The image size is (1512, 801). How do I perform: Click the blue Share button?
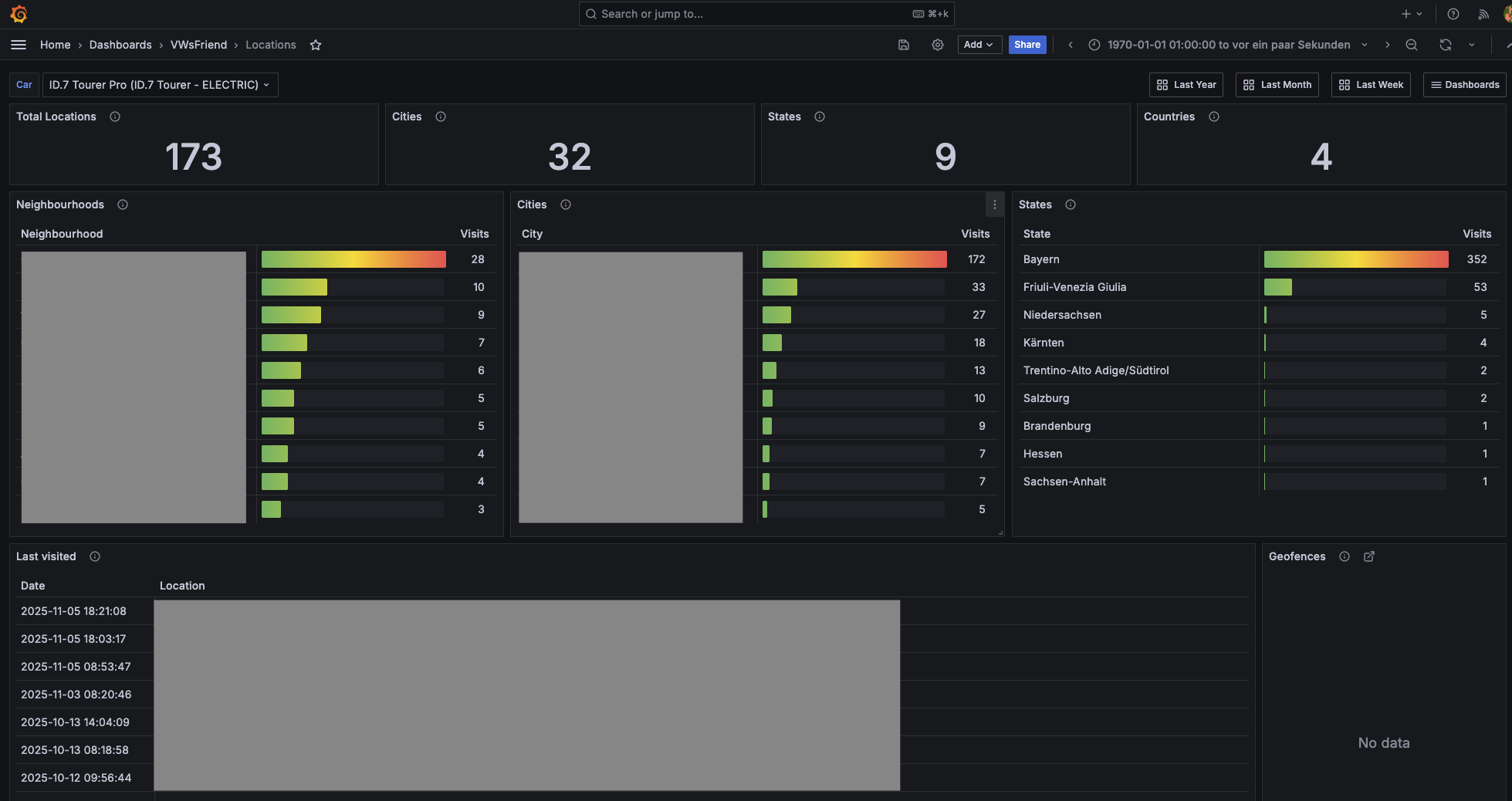[x=1027, y=45]
